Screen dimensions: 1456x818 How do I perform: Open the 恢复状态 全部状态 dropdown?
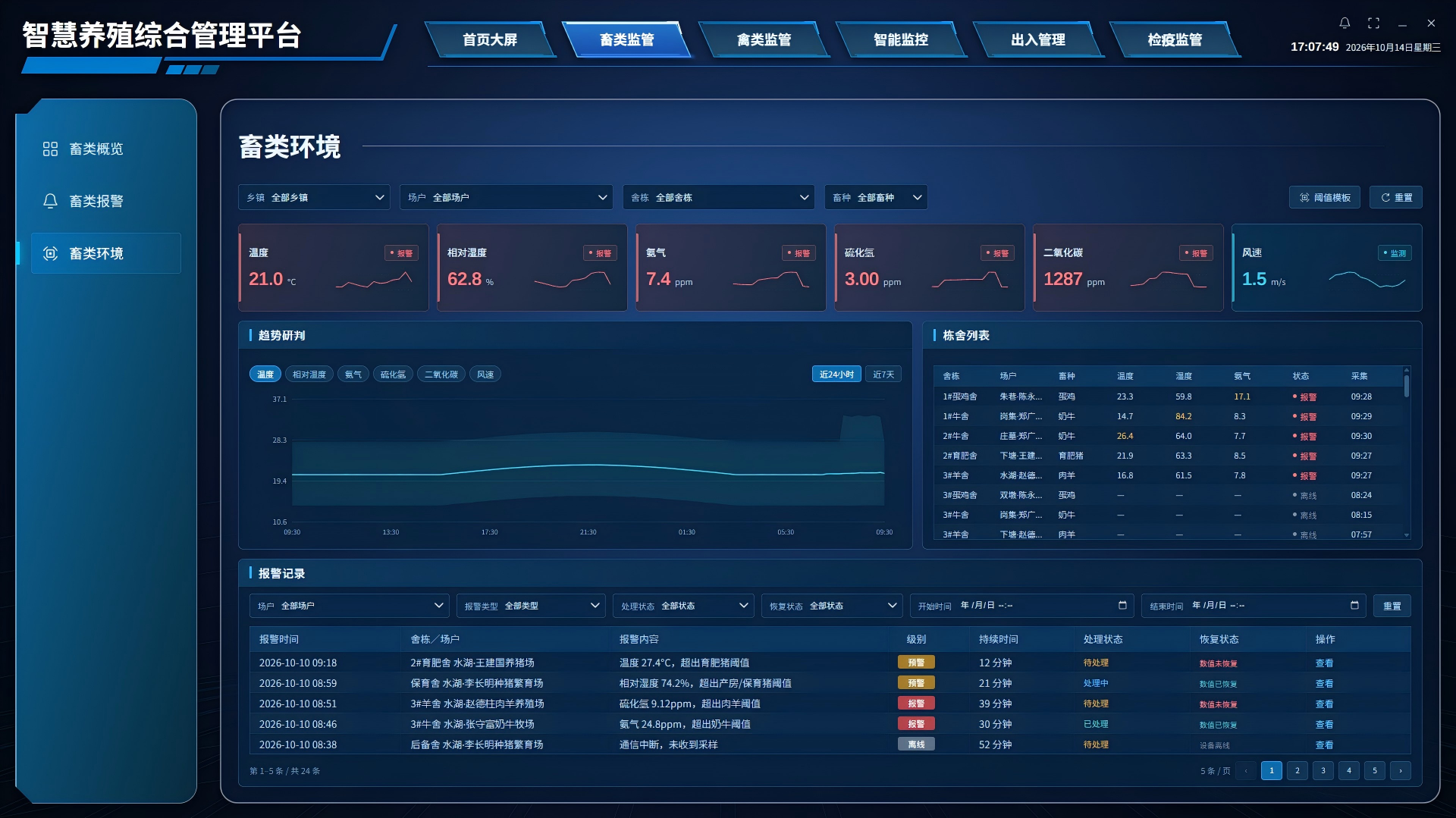click(832, 606)
